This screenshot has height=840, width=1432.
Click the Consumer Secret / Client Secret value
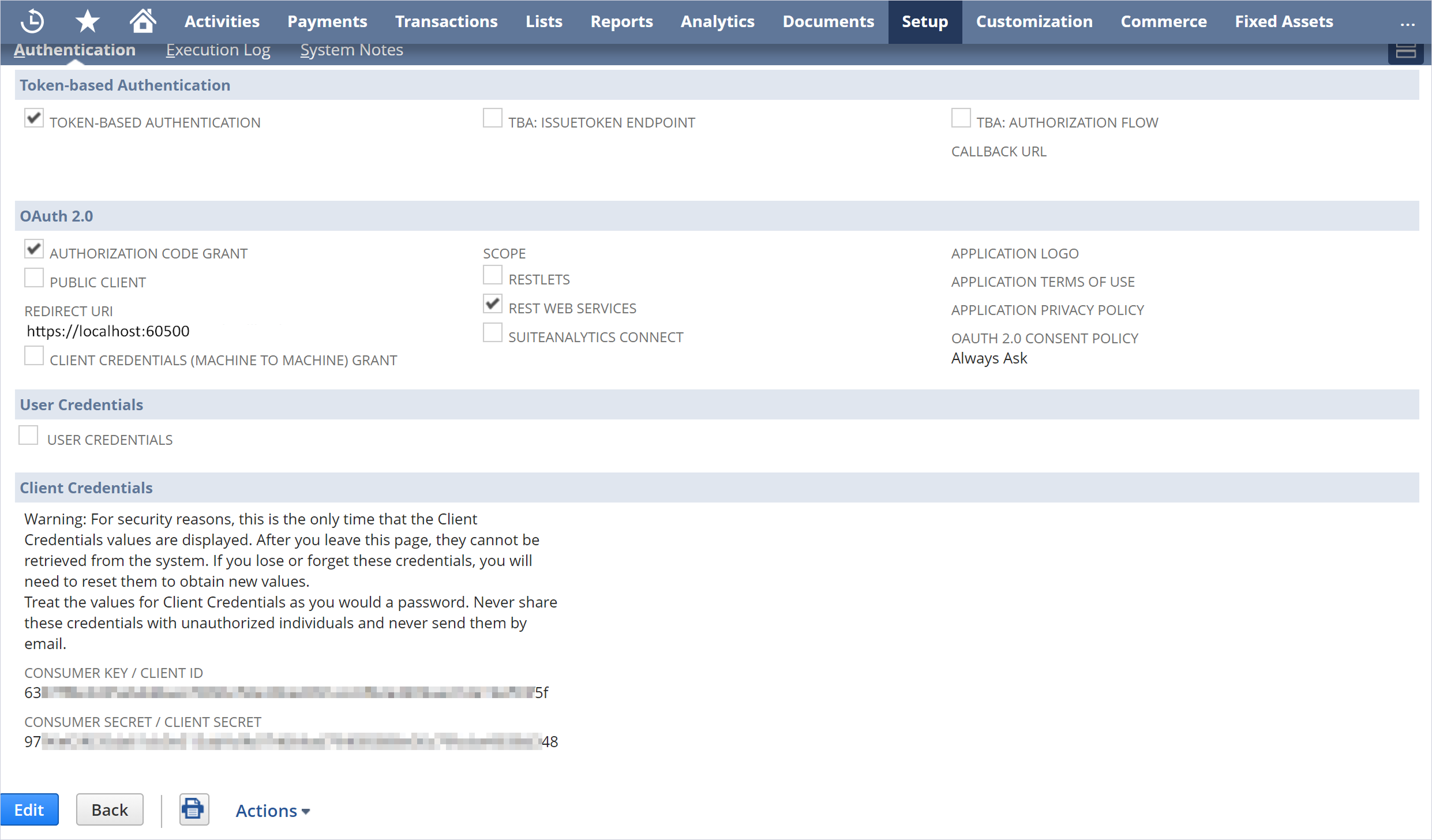coord(291,741)
